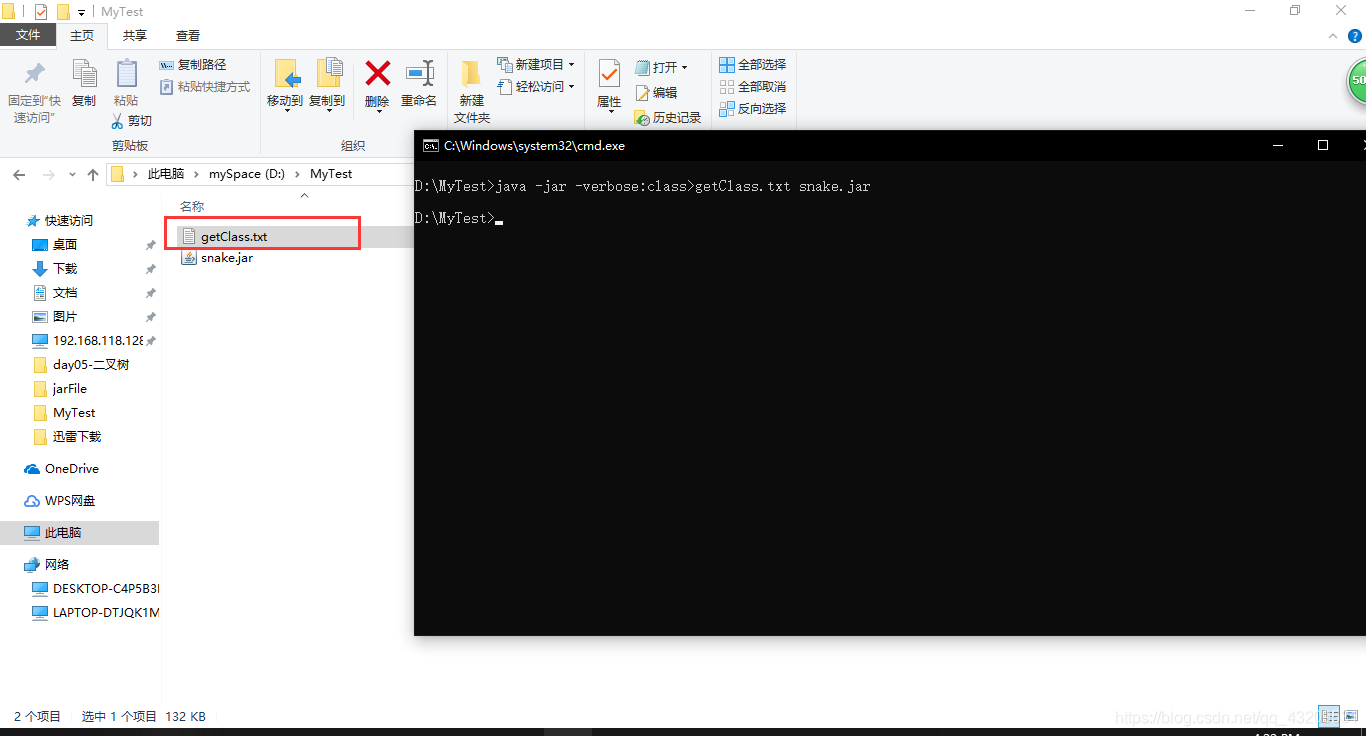Viewport: 1366px width, 736px height.
Task: Click the Back navigation arrow
Action: pos(19,175)
